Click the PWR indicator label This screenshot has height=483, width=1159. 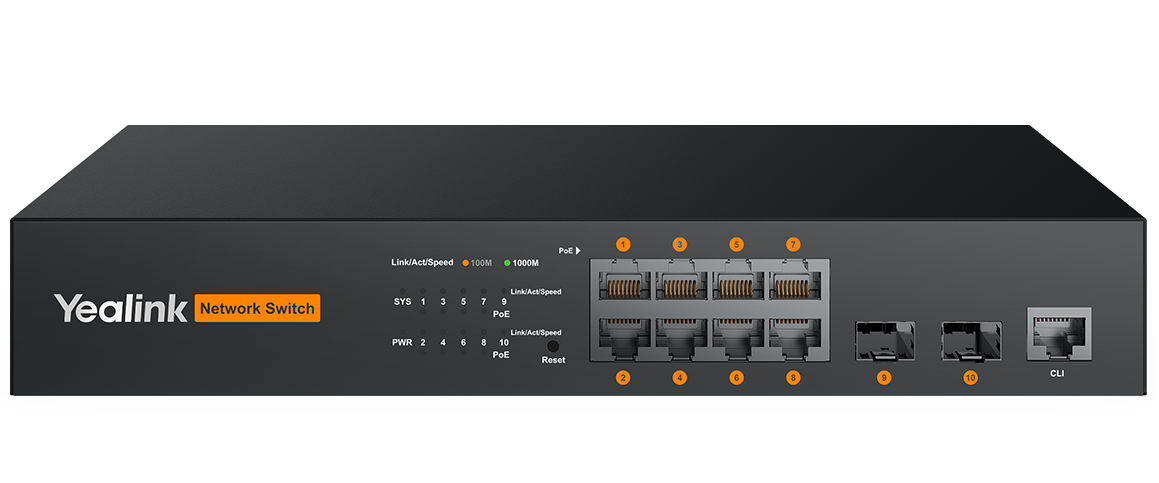pyautogui.click(x=401, y=342)
